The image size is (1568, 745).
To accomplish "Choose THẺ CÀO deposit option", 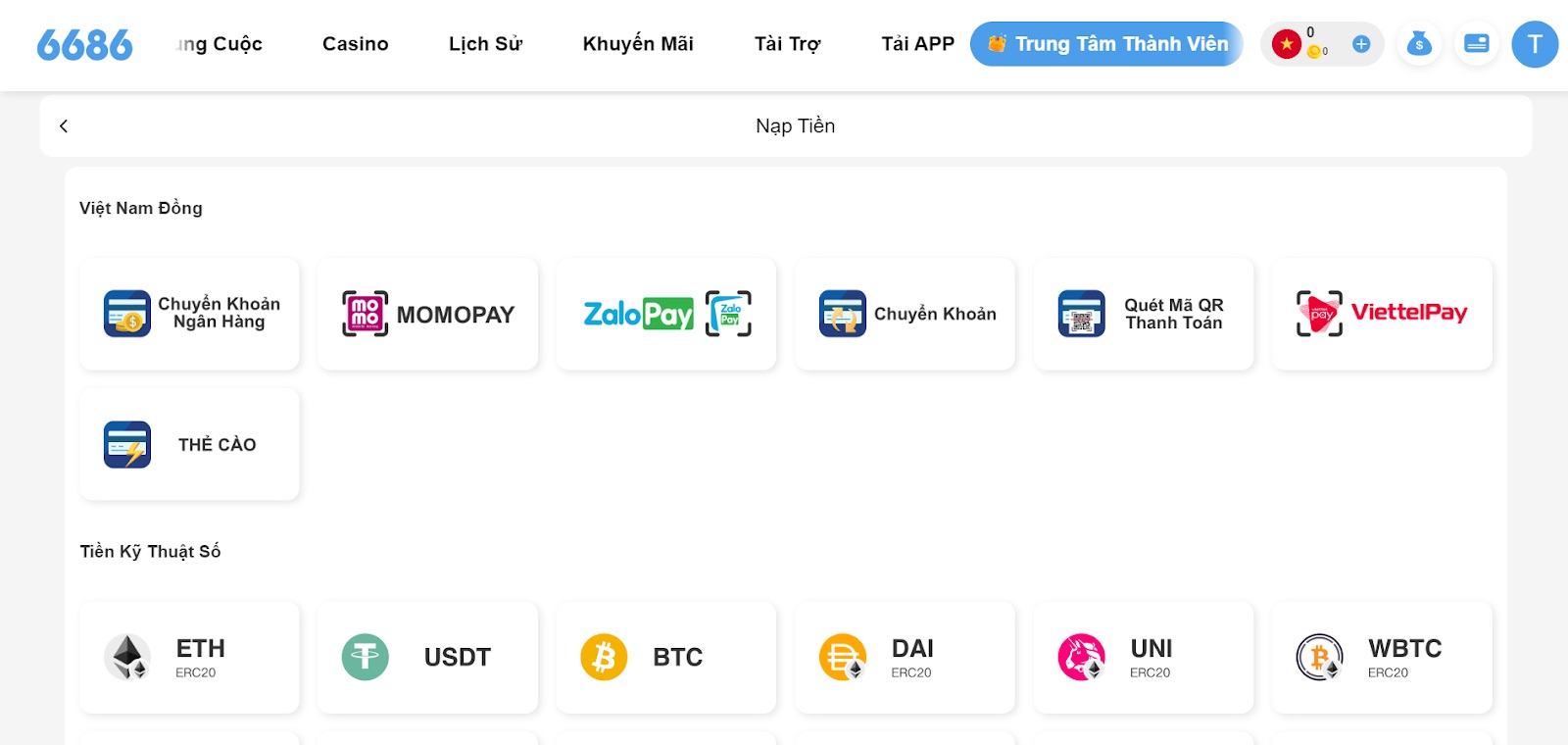I will click(189, 444).
